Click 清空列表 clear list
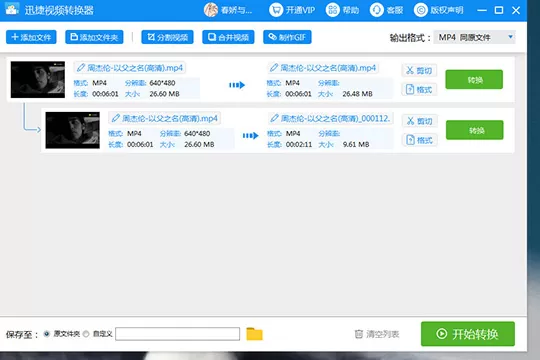This screenshot has height=360, width=540. pos(377,334)
